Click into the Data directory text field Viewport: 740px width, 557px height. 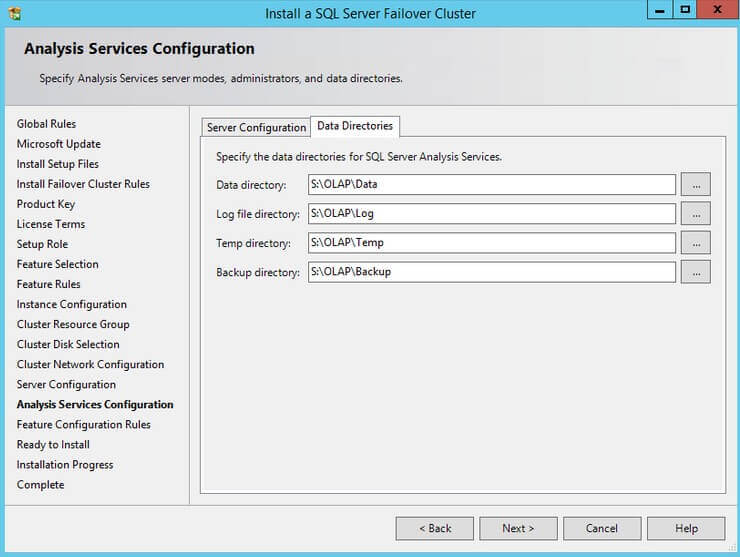(492, 185)
